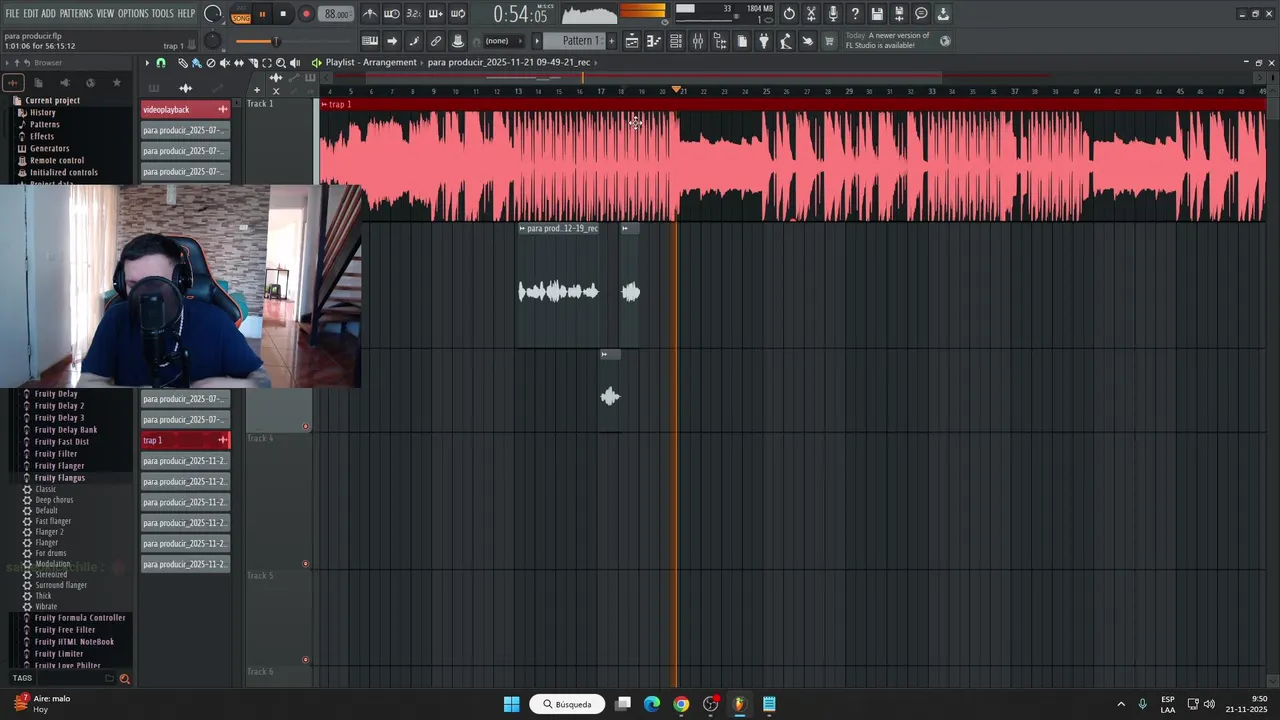Click the undo history circular arrow icon
The height and width of the screenshot is (720, 1280).
789,14
